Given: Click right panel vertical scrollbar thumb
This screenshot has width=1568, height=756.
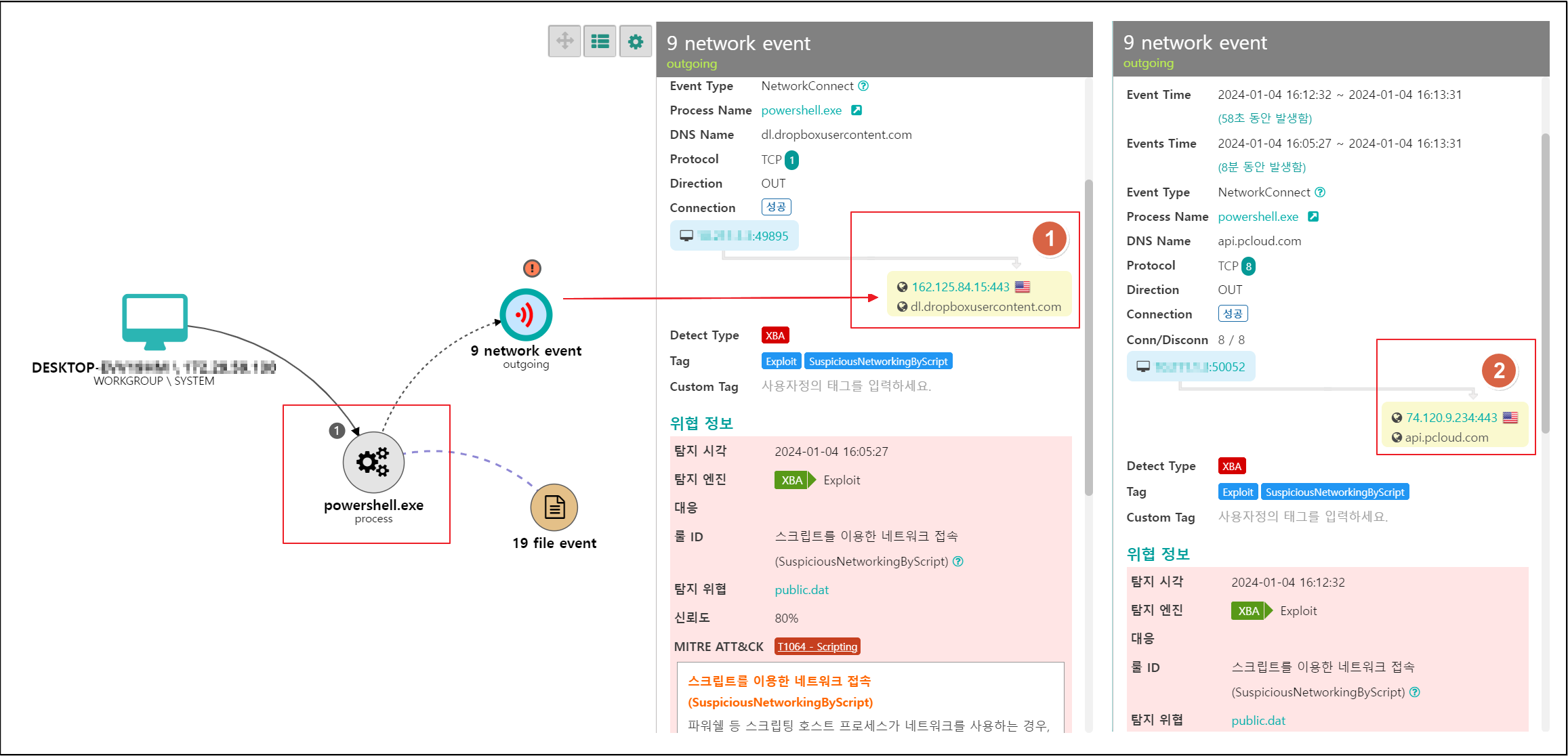Looking at the screenshot, I should [1545, 283].
